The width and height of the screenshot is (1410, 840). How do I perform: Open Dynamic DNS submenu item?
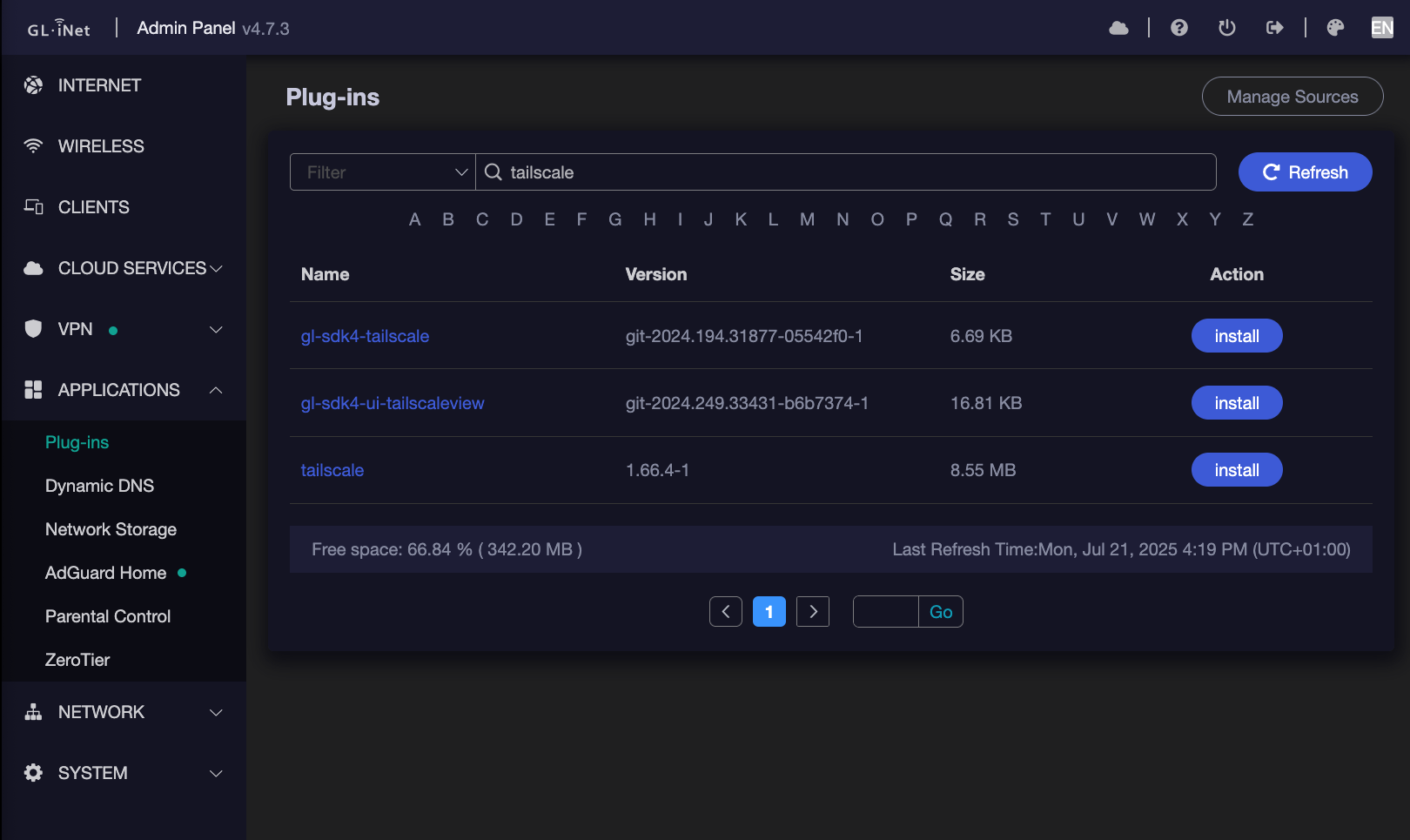(x=99, y=486)
